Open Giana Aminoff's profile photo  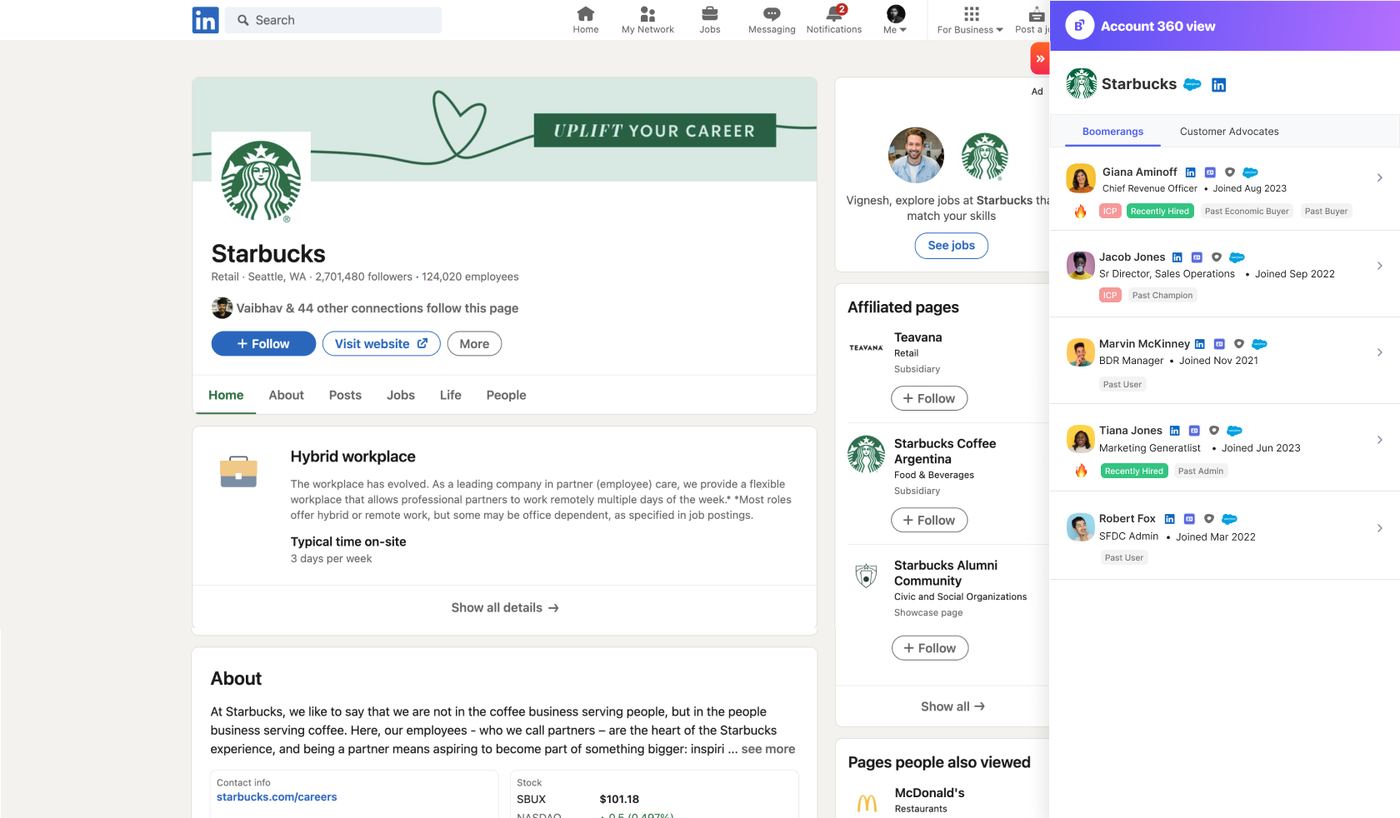(x=1081, y=179)
